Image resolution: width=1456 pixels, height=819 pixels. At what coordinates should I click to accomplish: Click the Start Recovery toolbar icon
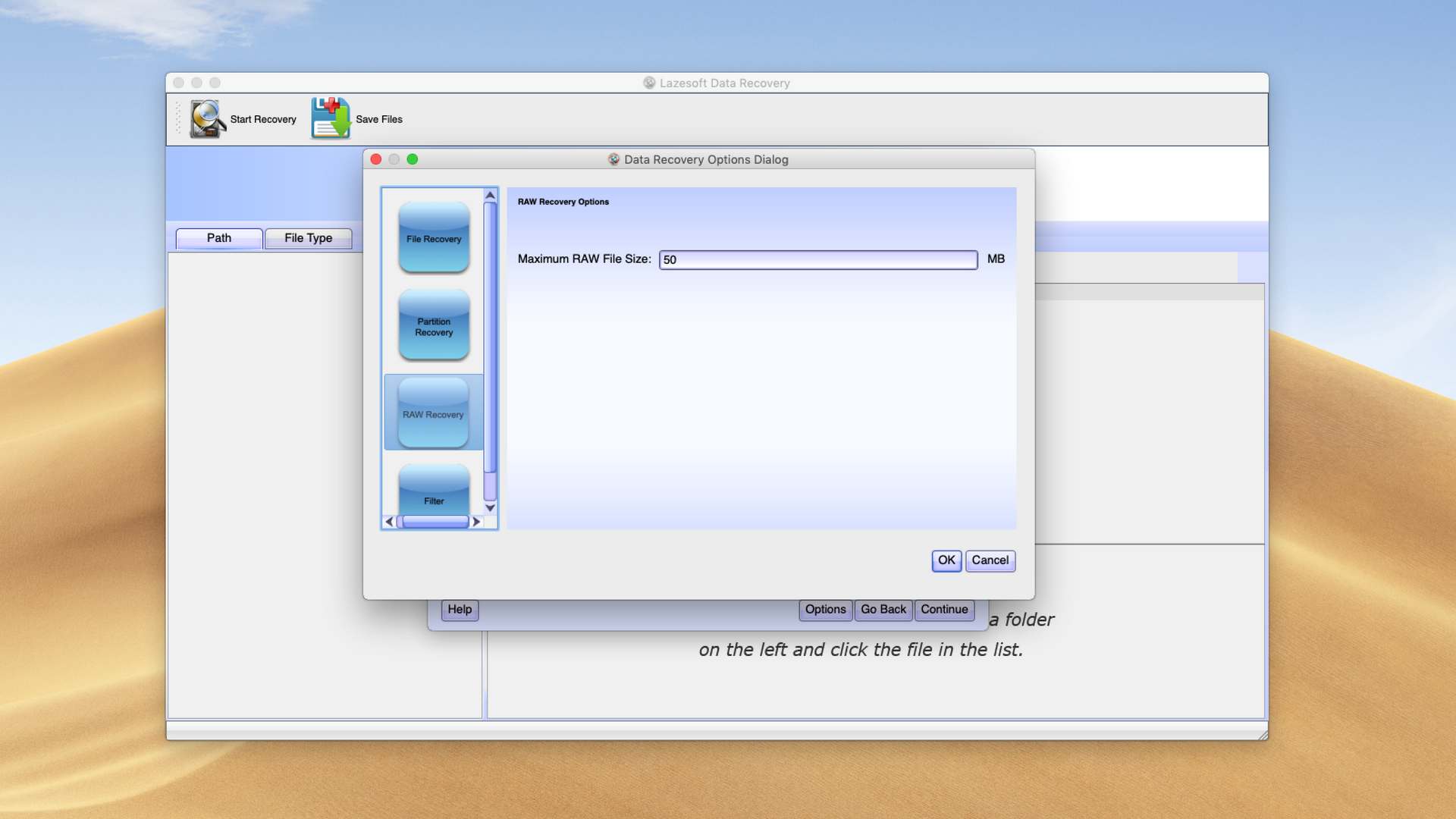pyautogui.click(x=208, y=119)
